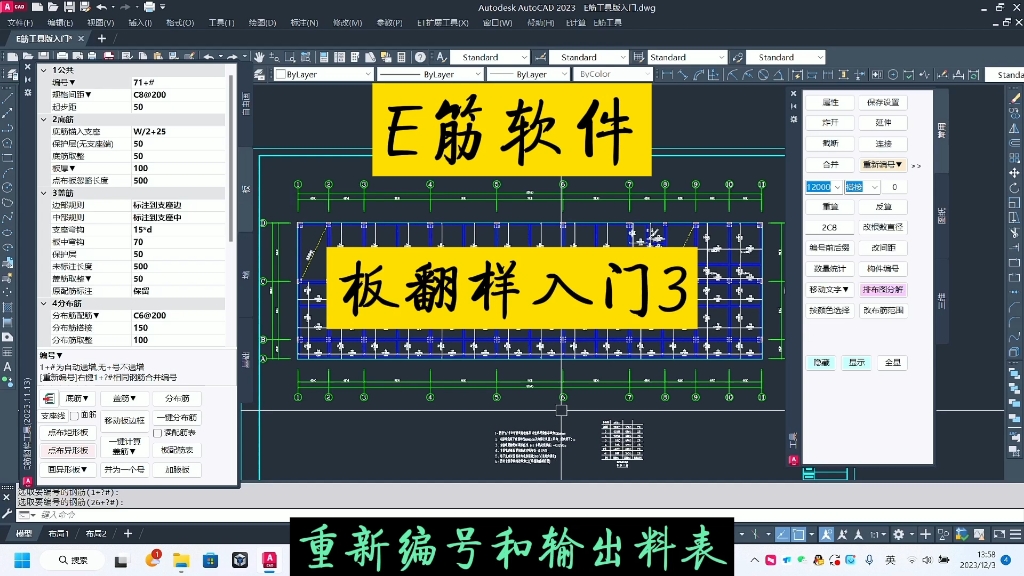1024x576 pixels.
Task: Click the status bar settings gear icon
Action: [x=899, y=534]
